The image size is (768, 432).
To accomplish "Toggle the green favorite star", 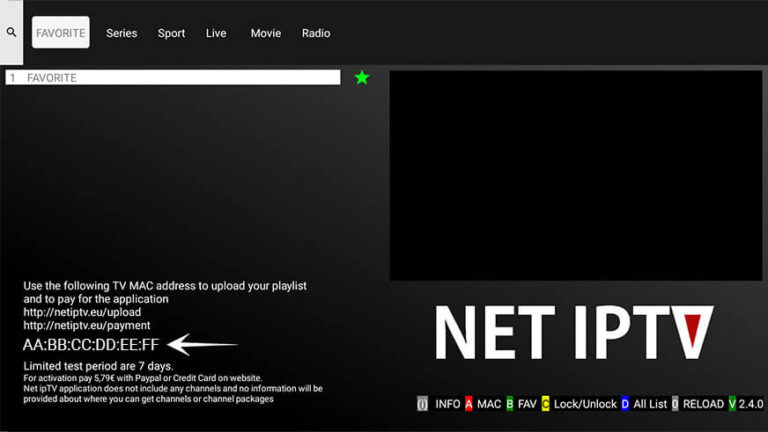I will point(362,77).
